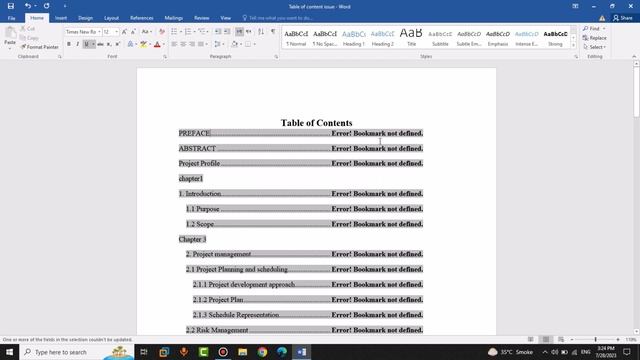Viewport: 640px width, 360px height.
Task: Click the Replace button
Action: coord(595,38)
